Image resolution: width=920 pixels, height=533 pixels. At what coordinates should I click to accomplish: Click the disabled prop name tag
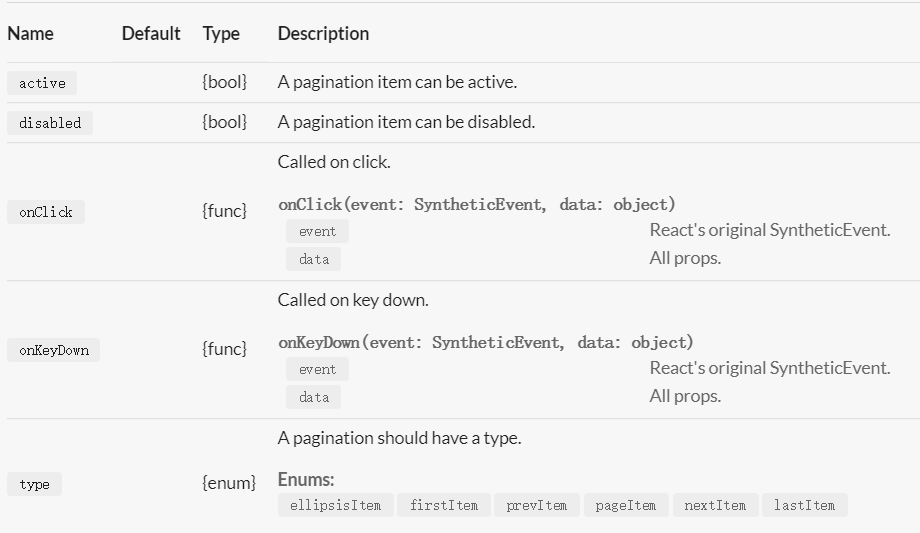(x=50, y=123)
